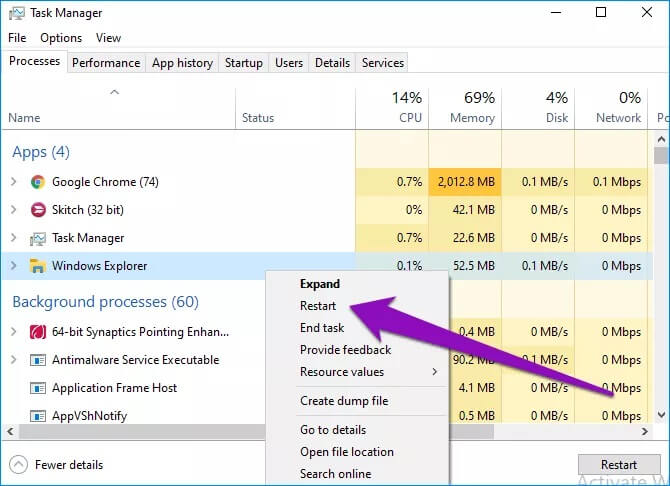This screenshot has width=670, height=486.
Task: Click the Windows Explorer folder icon
Action: (x=38, y=266)
